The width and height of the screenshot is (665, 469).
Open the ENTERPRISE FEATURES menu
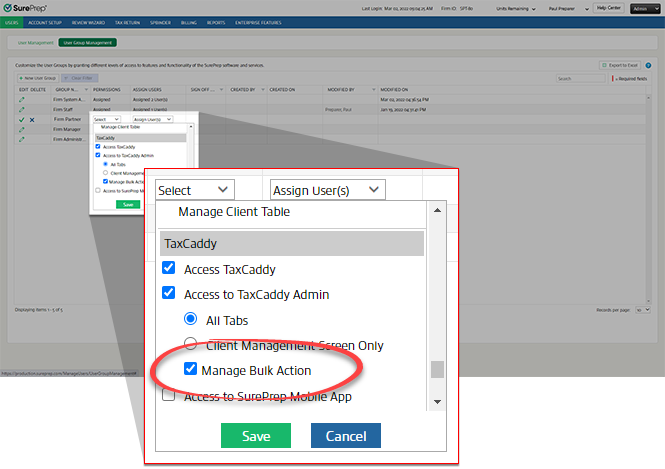[x=258, y=22]
